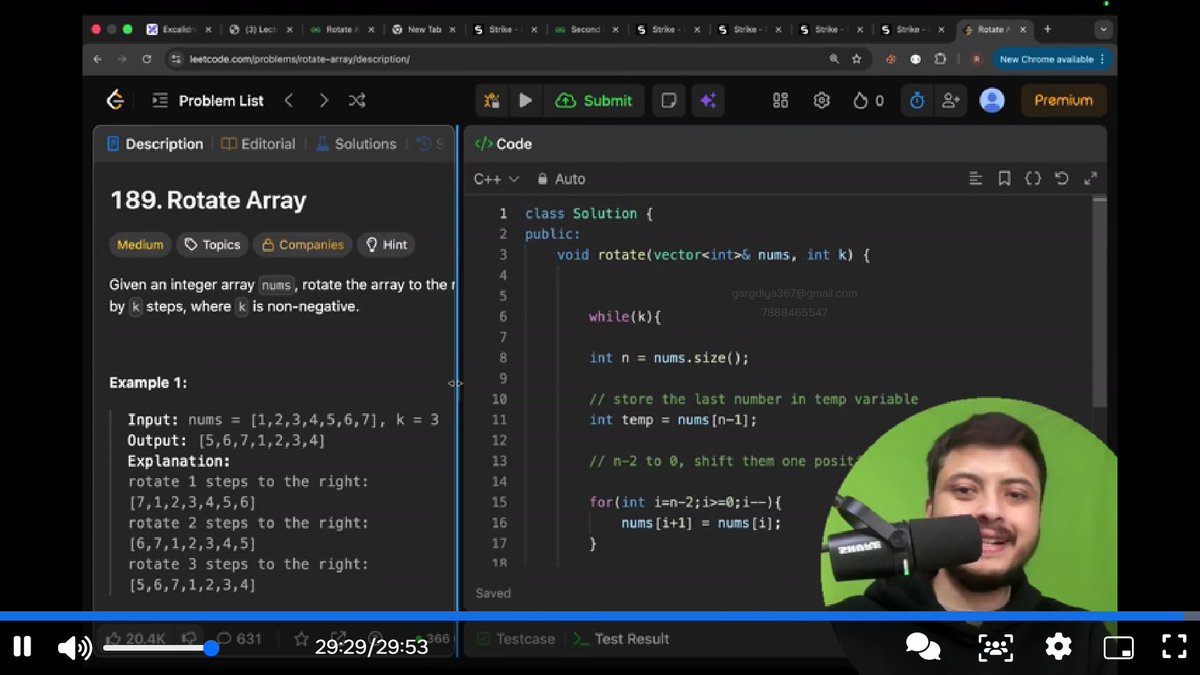This screenshot has height=675, width=1200.
Task: Click the heading '189. Rotate Array'
Action: click(x=208, y=200)
